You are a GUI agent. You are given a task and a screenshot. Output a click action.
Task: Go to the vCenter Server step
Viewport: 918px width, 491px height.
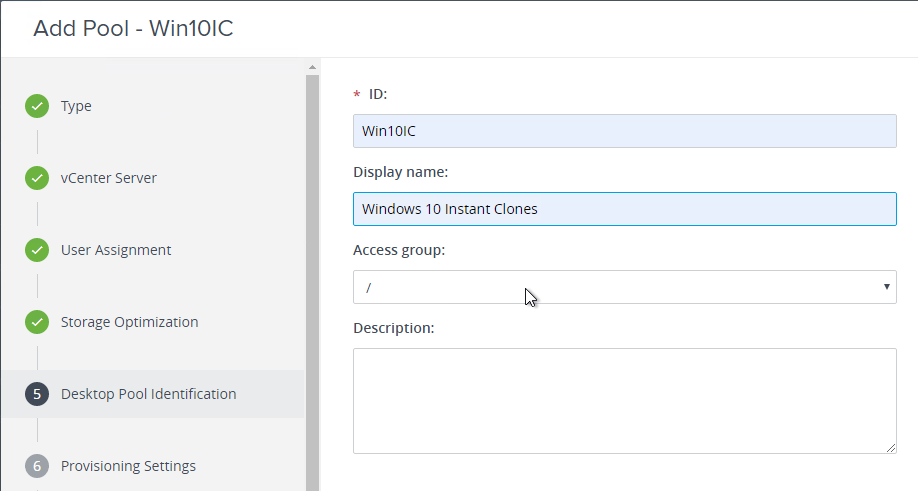tap(109, 178)
